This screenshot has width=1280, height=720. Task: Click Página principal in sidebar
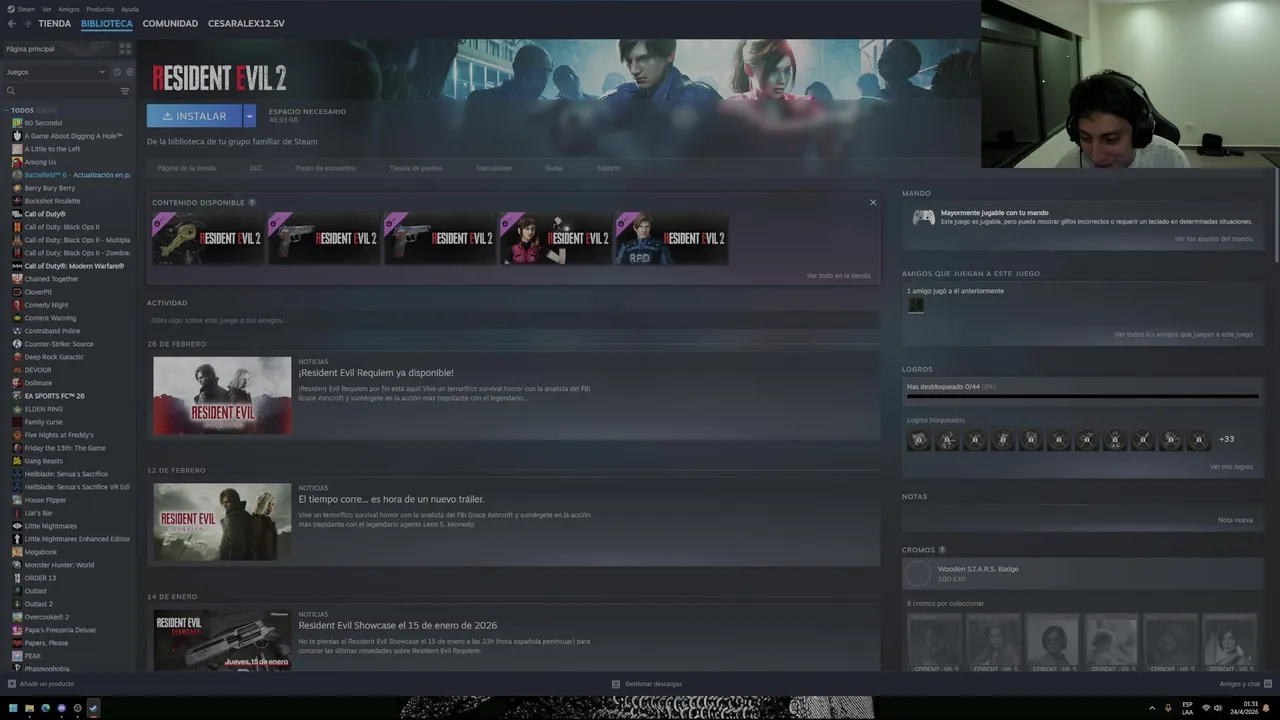click(x=30, y=48)
